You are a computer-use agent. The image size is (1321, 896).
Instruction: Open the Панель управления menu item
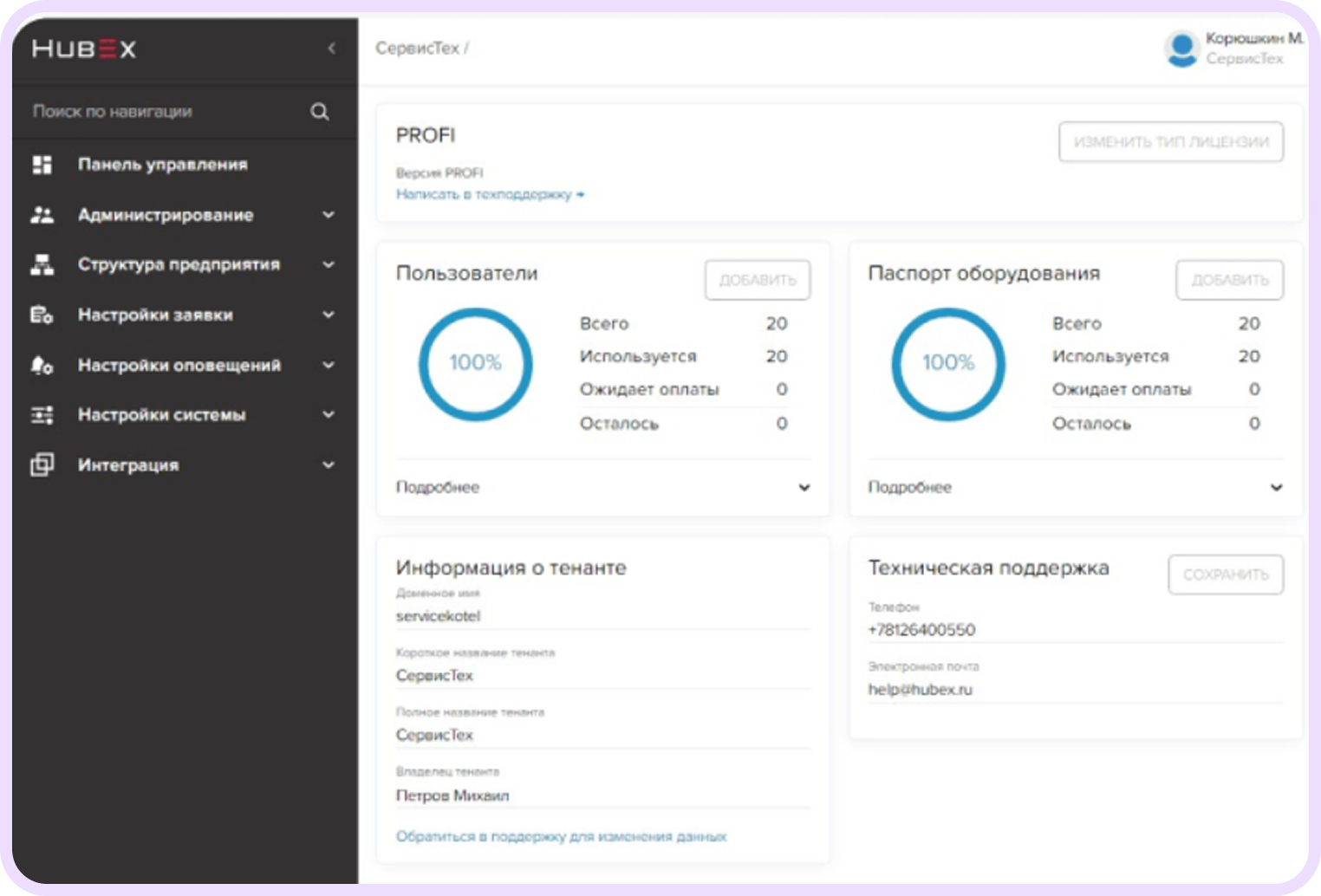point(162,165)
